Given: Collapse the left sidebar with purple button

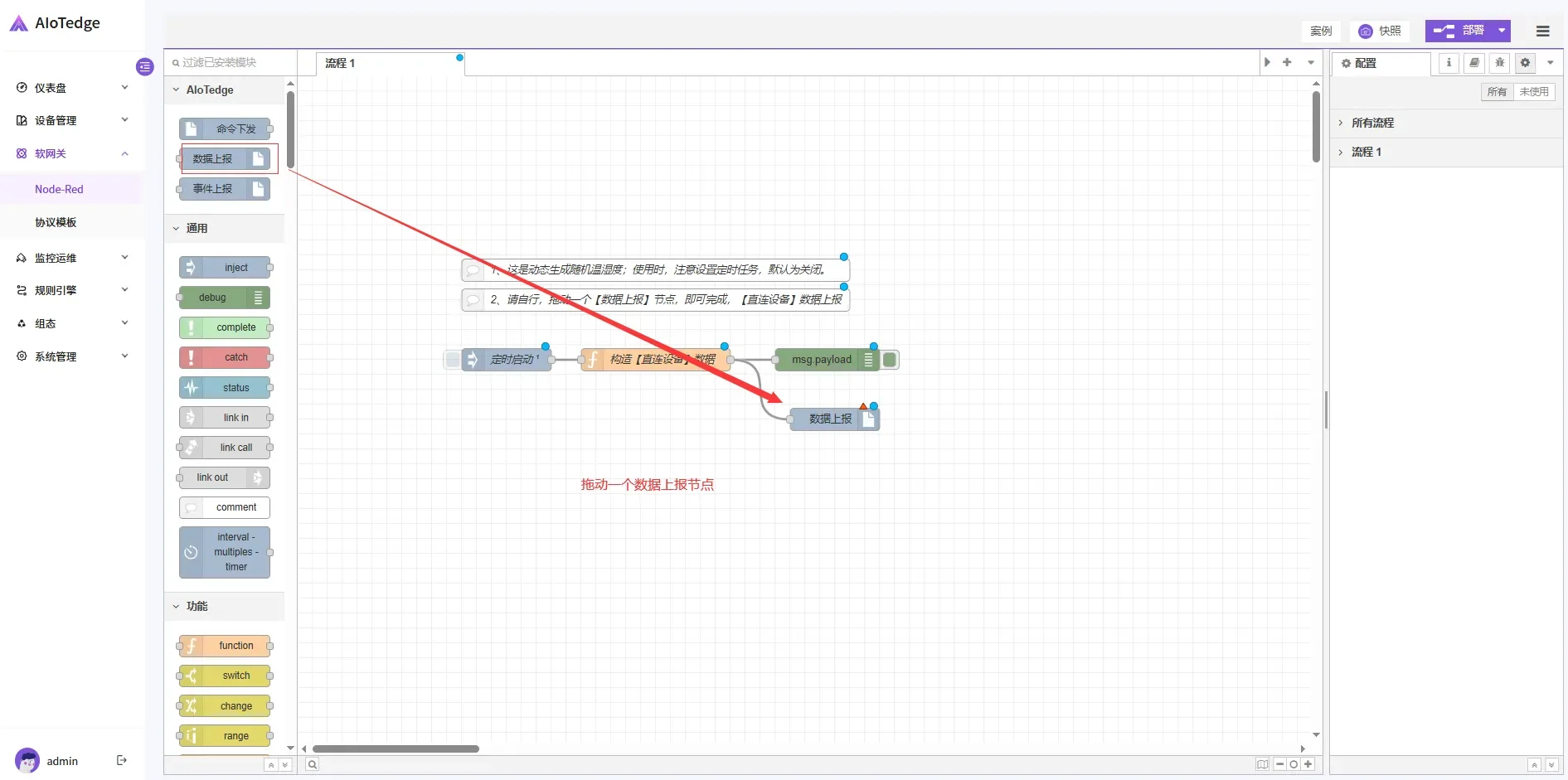Looking at the screenshot, I should 145,66.
